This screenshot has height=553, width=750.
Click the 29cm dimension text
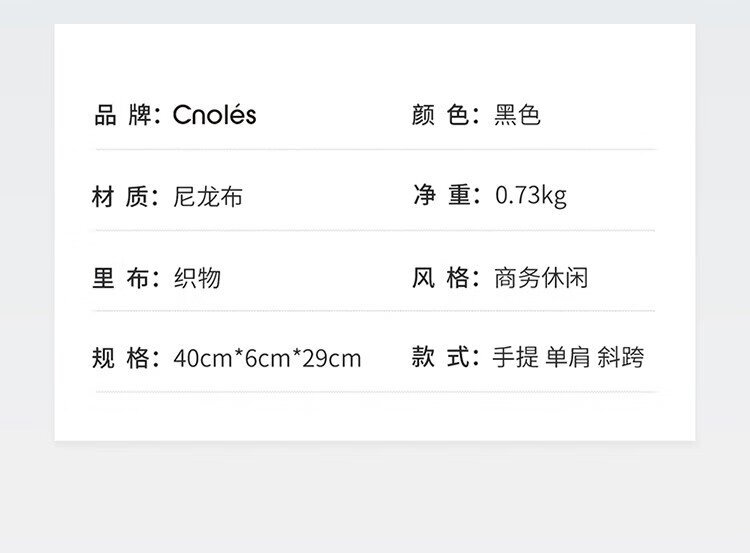[332, 358]
